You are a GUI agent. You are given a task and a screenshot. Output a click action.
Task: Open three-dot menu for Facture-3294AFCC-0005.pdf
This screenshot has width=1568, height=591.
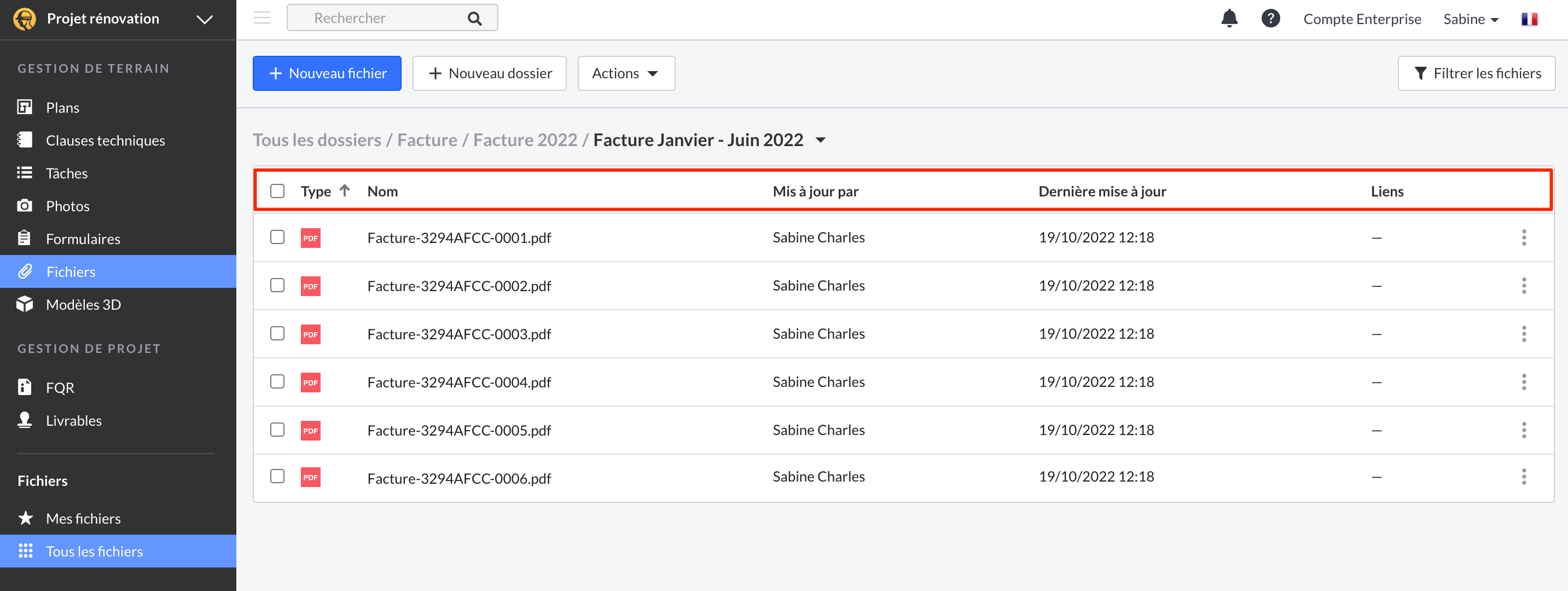tap(1524, 430)
